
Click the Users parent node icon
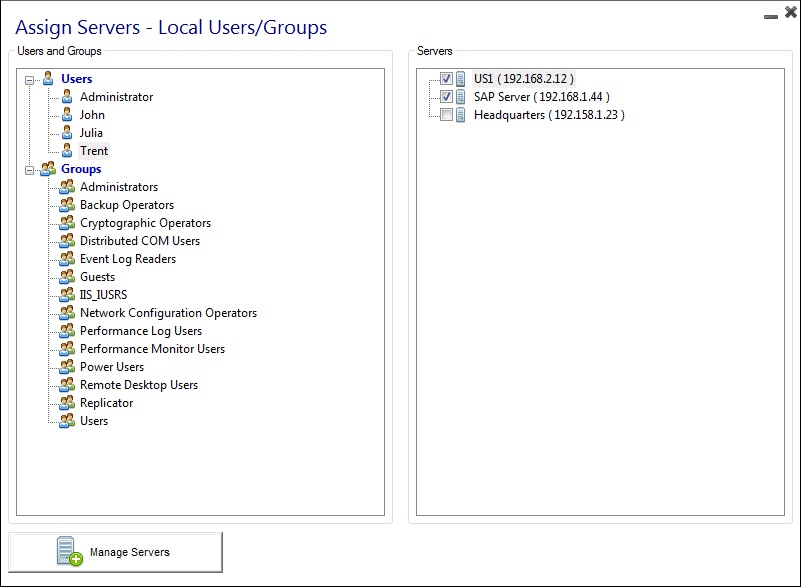[49, 79]
